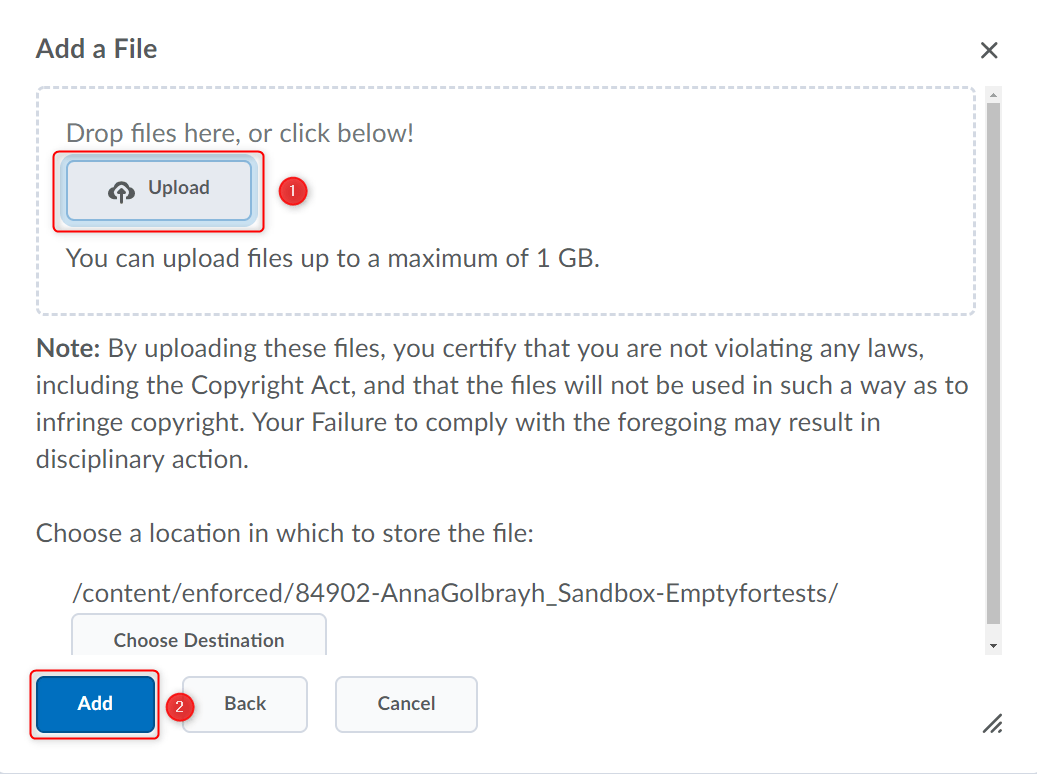Click the copyright Note paragraph

click(x=500, y=404)
